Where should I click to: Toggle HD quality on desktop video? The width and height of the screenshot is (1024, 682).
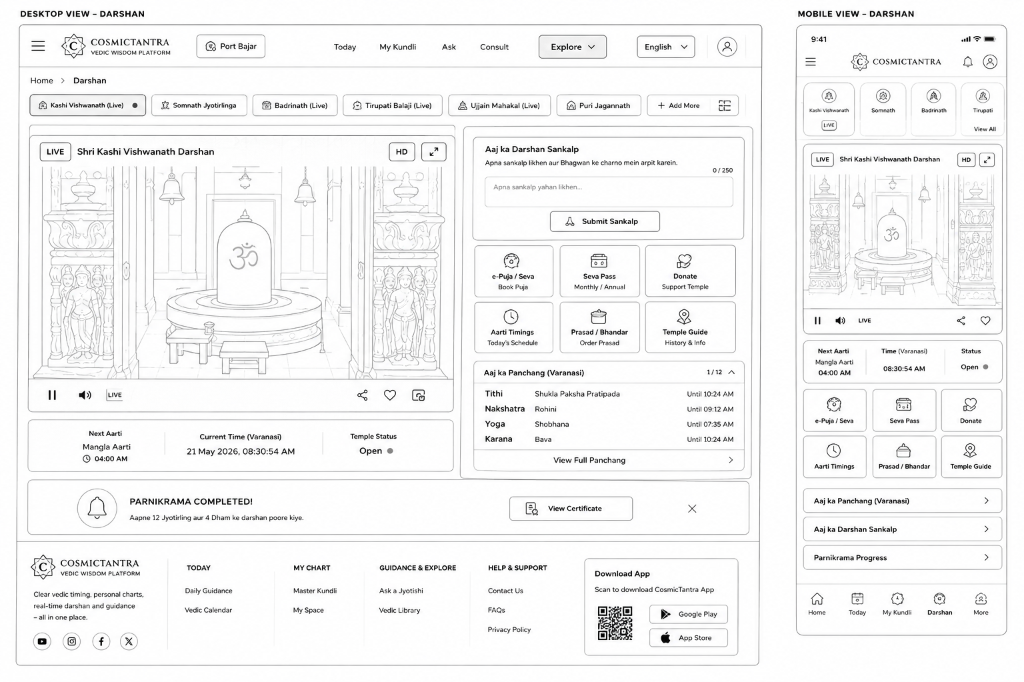402,152
